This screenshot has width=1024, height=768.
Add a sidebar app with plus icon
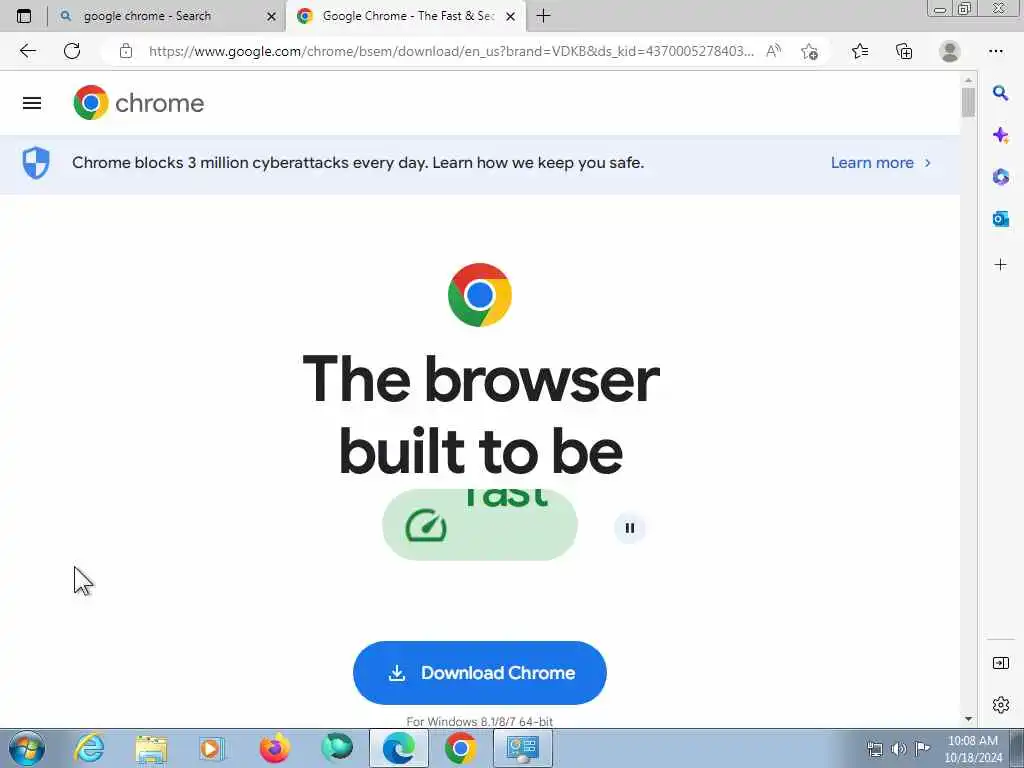(1000, 264)
